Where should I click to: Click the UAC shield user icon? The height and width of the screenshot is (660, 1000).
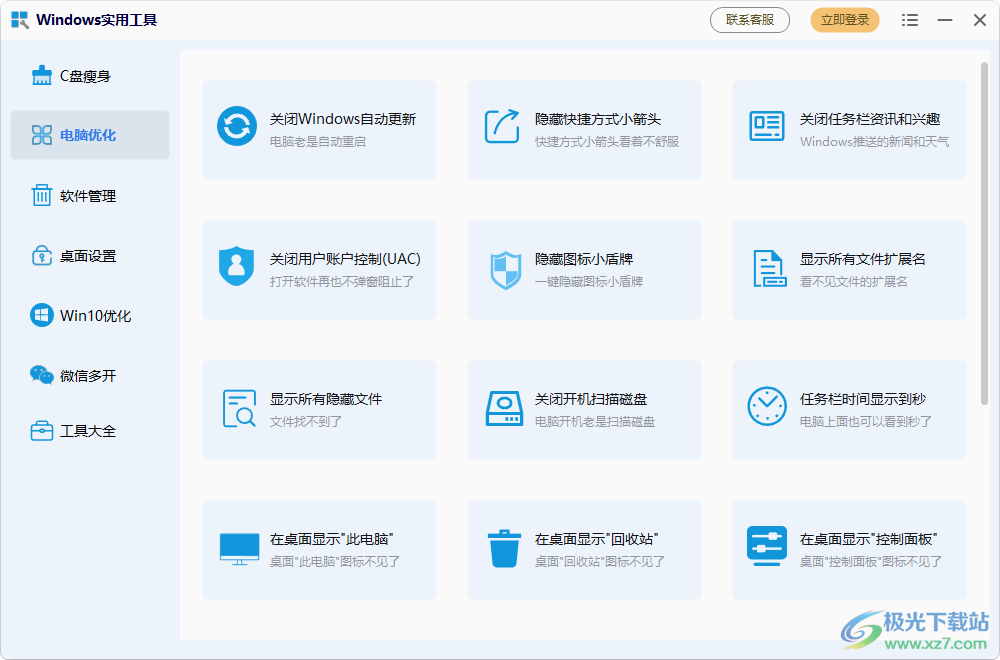pyautogui.click(x=237, y=267)
